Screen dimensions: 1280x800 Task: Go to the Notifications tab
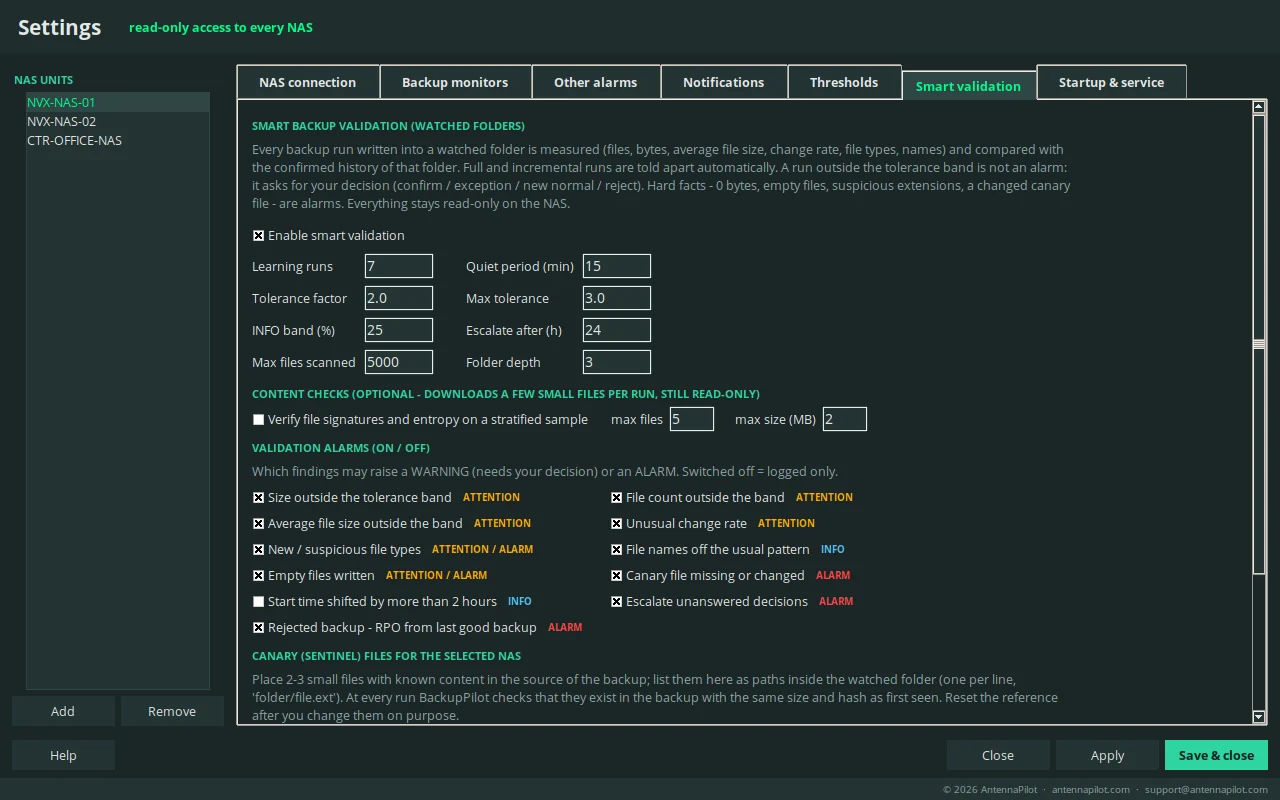point(724,82)
